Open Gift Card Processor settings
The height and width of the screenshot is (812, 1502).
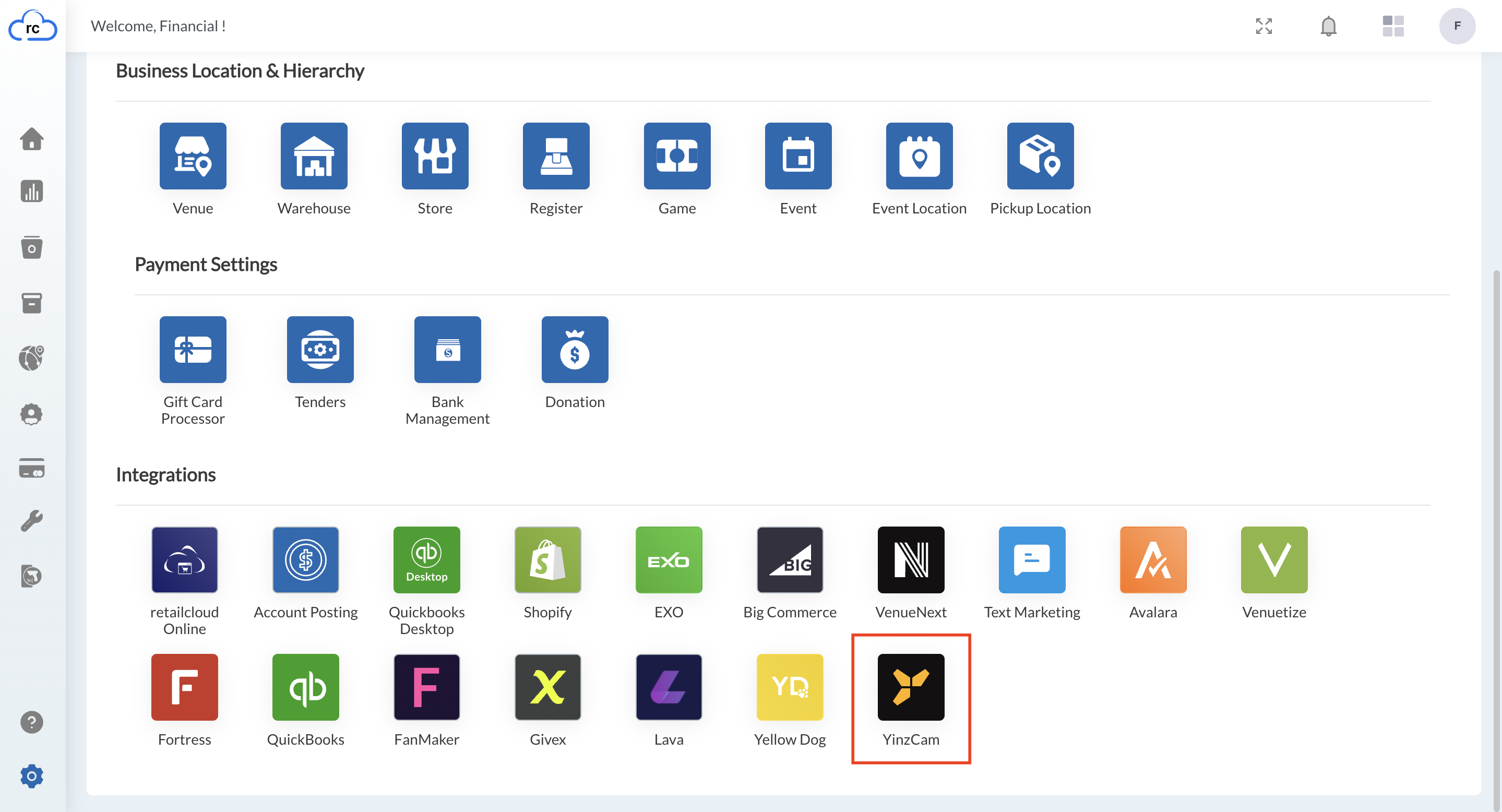click(x=193, y=350)
